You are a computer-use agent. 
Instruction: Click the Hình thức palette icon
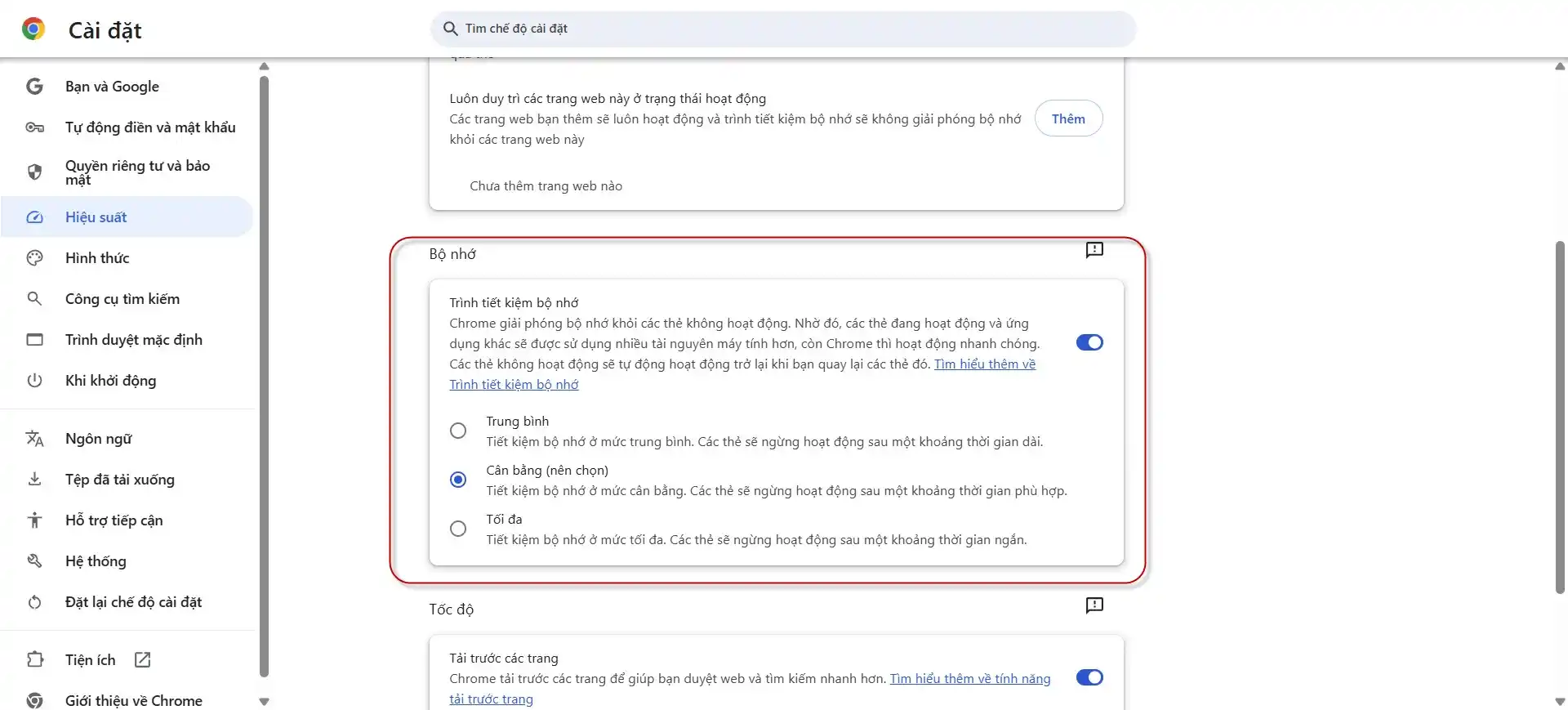tap(34, 258)
